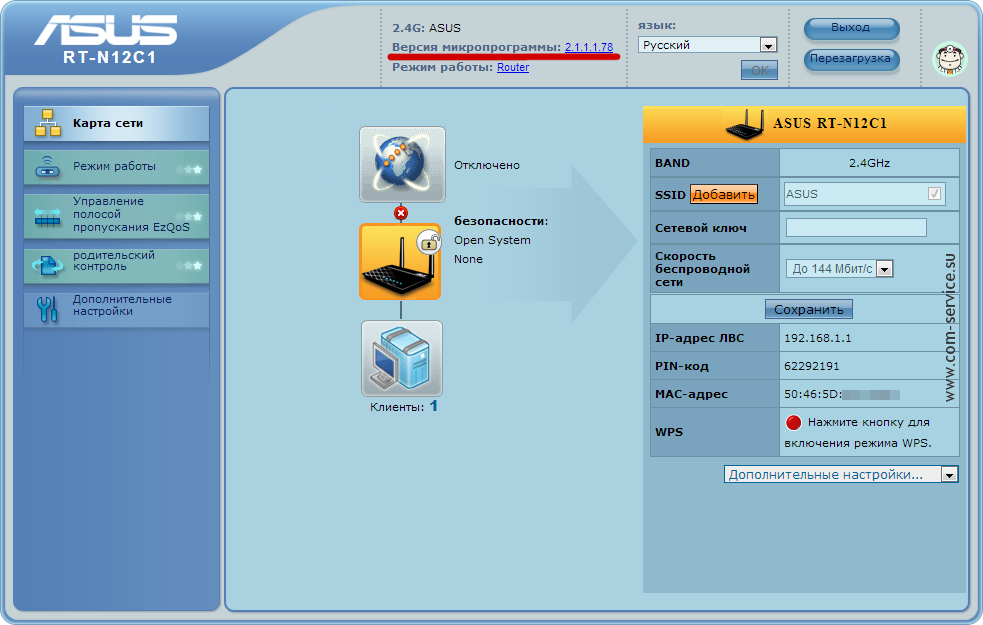The width and height of the screenshot is (983, 625).
Task: Click the Open System security text
Action: tap(492, 240)
